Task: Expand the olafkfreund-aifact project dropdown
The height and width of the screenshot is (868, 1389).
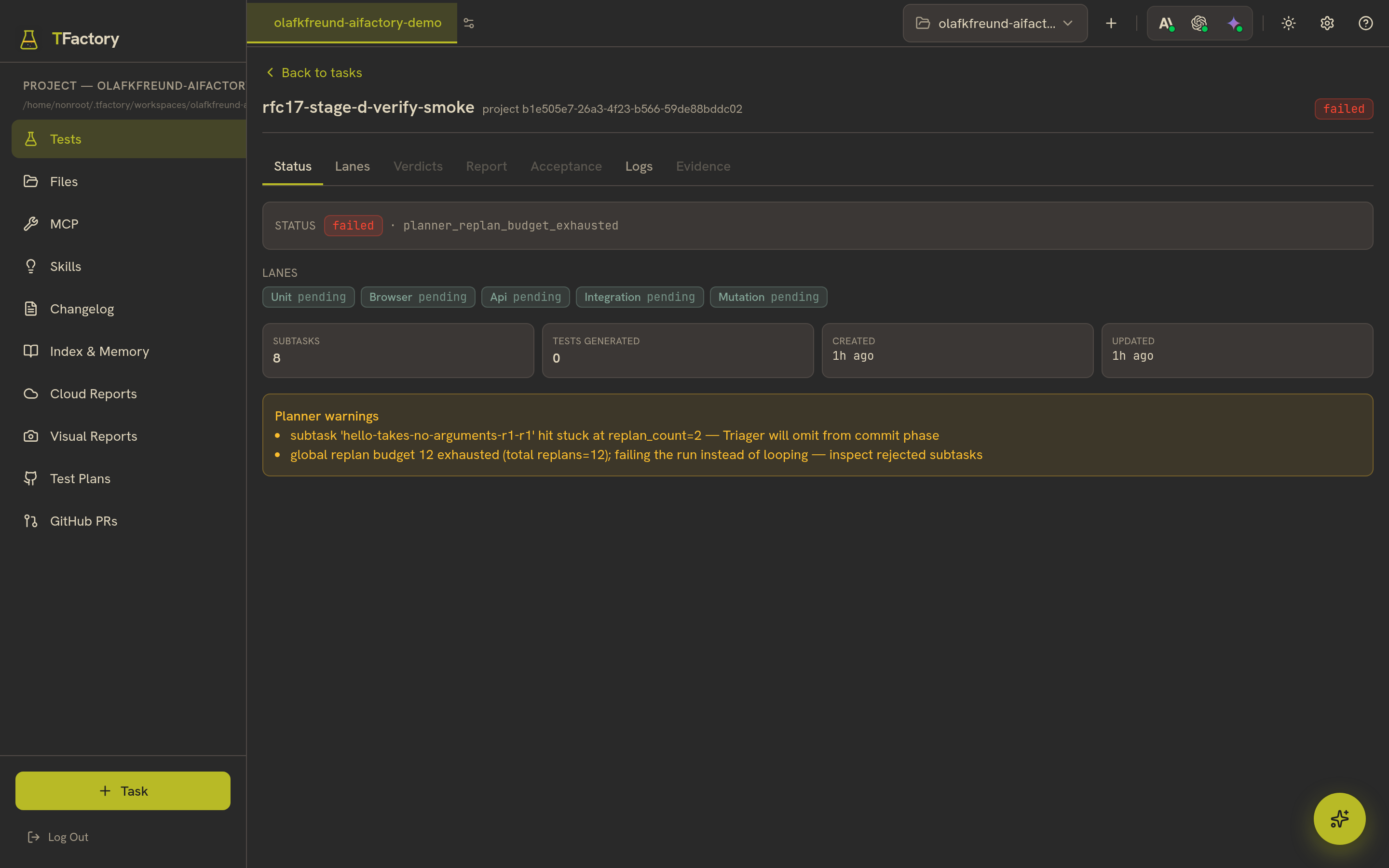Action: click(x=994, y=23)
